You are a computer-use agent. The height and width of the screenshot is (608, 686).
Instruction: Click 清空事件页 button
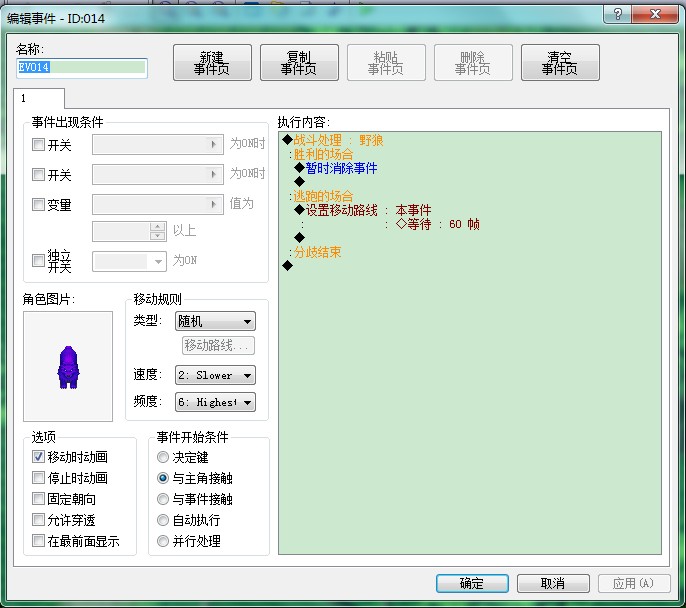[x=560, y=63]
